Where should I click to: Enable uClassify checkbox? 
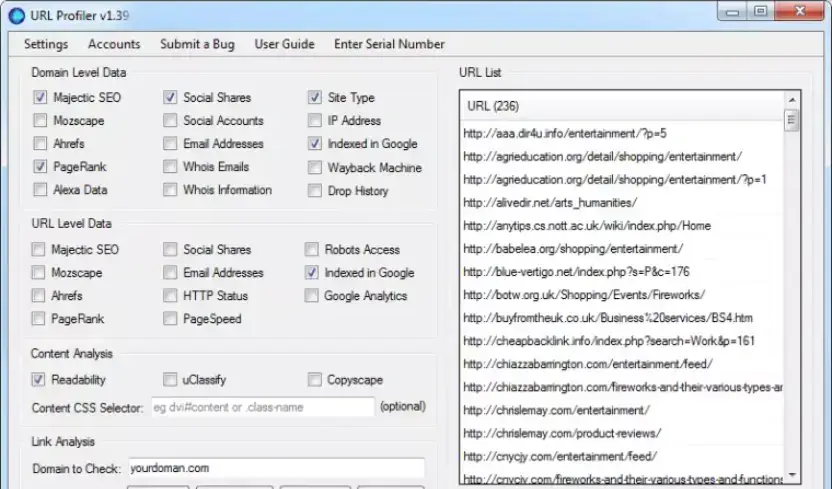point(170,379)
